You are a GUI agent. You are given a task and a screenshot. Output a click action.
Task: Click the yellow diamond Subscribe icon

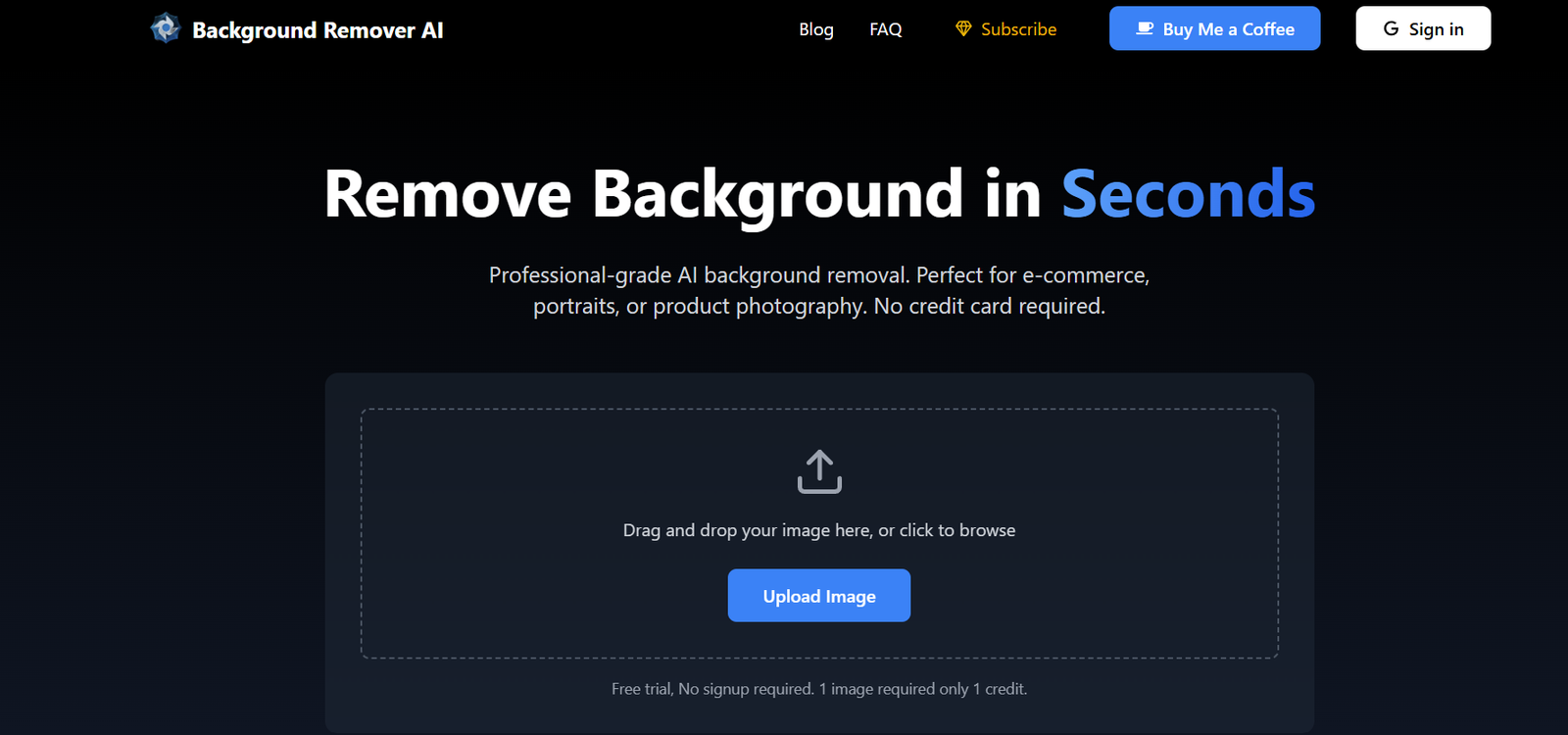pyautogui.click(x=963, y=29)
